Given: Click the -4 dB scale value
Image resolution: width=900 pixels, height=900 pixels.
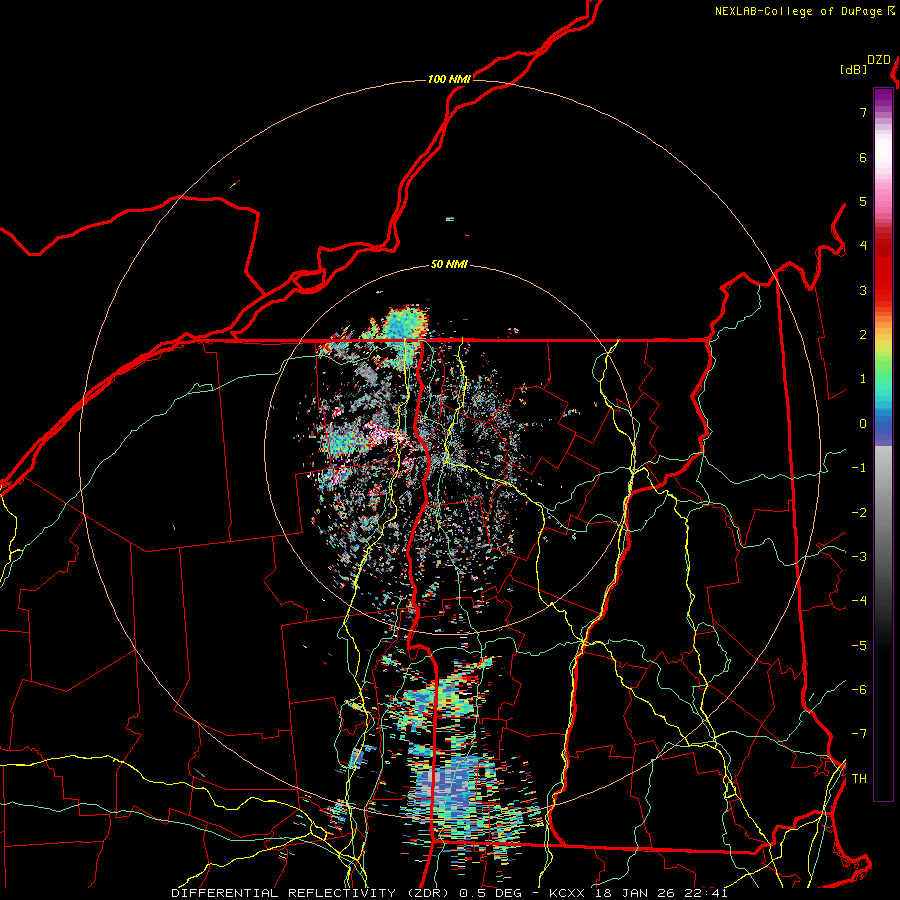Looking at the screenshot, I should tap(859, 601).
